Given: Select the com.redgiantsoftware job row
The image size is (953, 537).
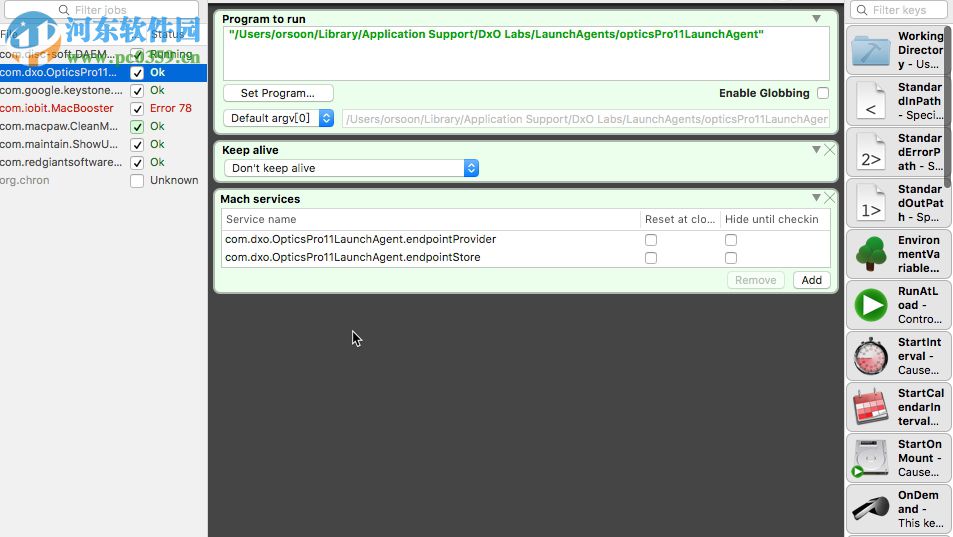Looking at the screenshot, I should (103, 162).
